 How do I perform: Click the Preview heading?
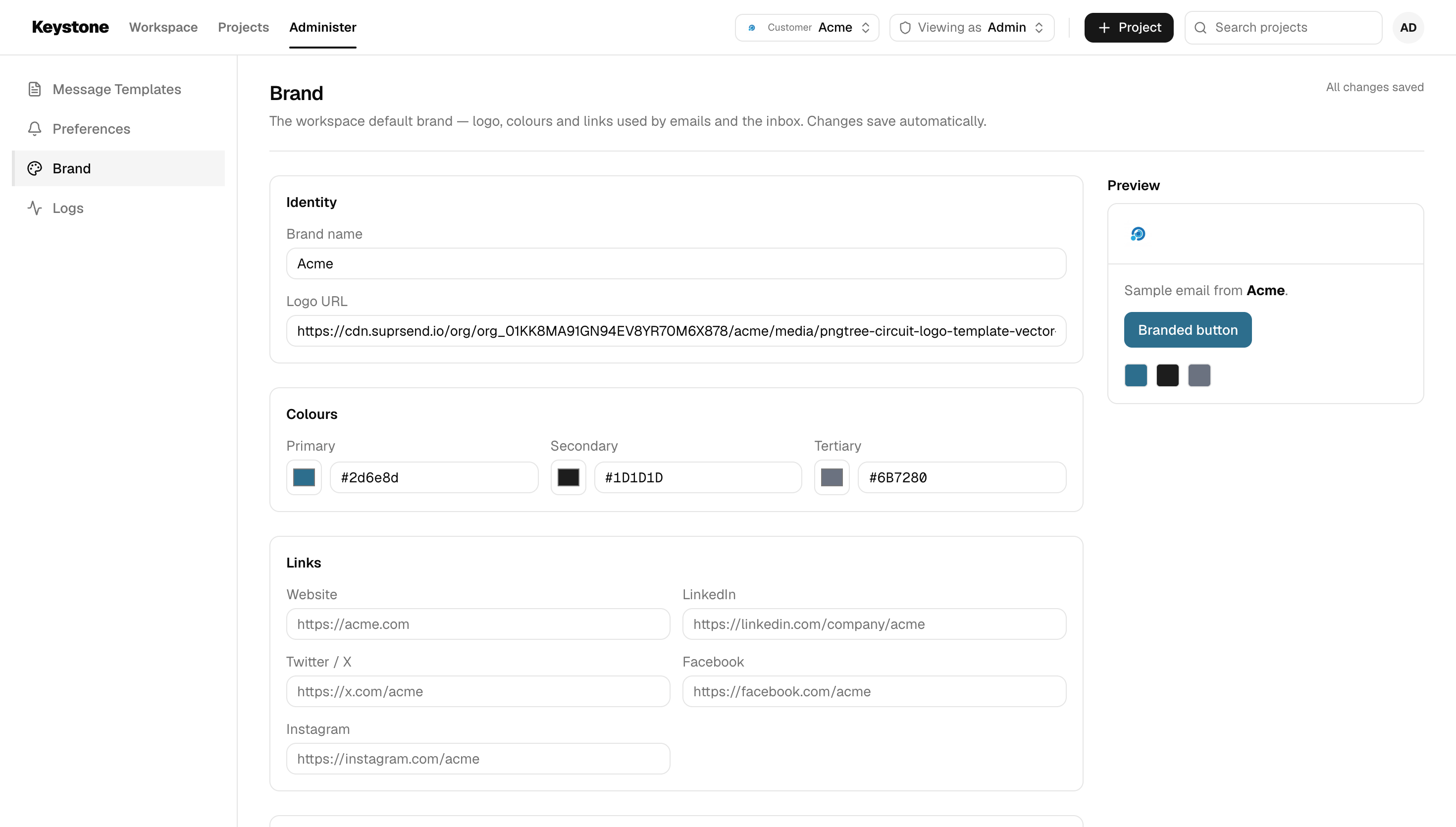(x=1133, y=185)
